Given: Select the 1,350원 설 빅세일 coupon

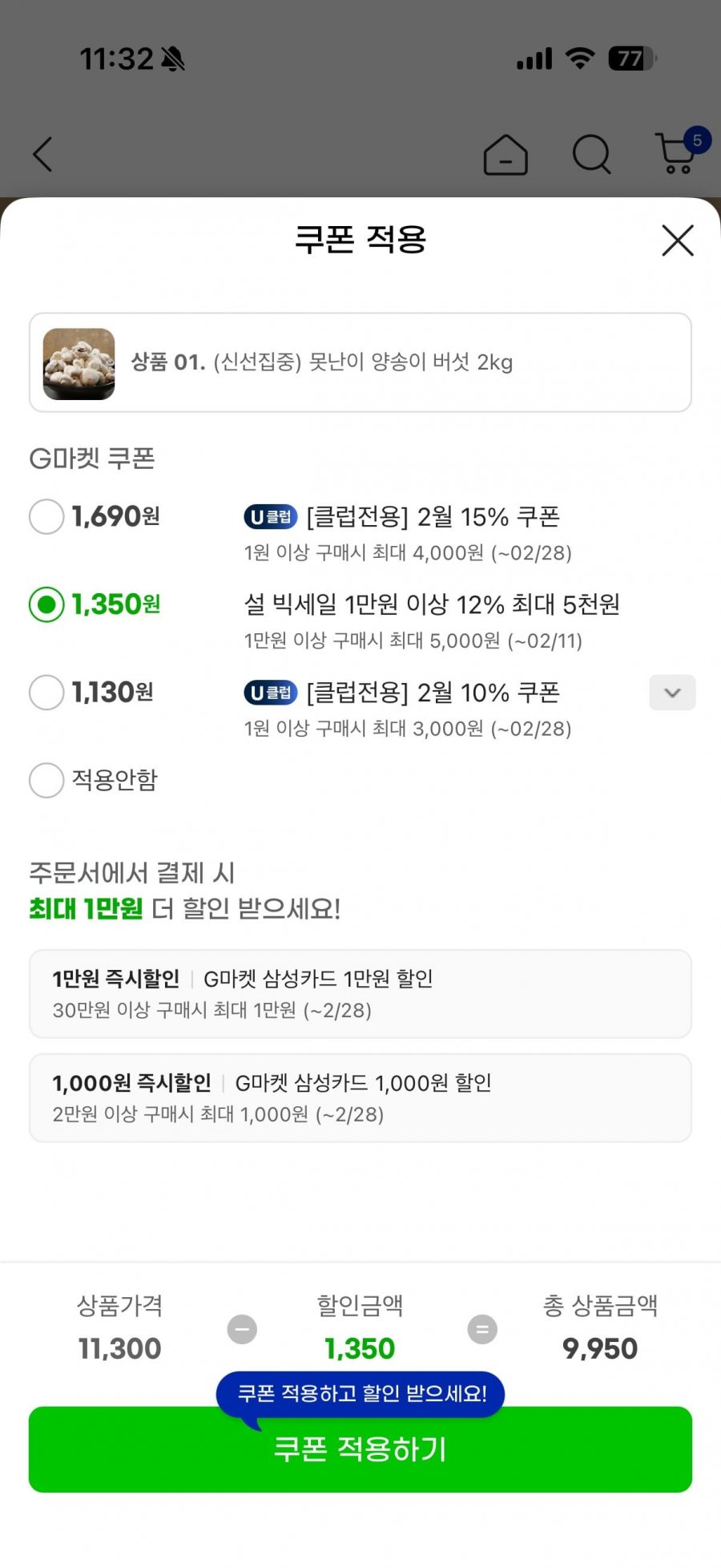Looking at the screenshot, I should click(x=46, y=604).
